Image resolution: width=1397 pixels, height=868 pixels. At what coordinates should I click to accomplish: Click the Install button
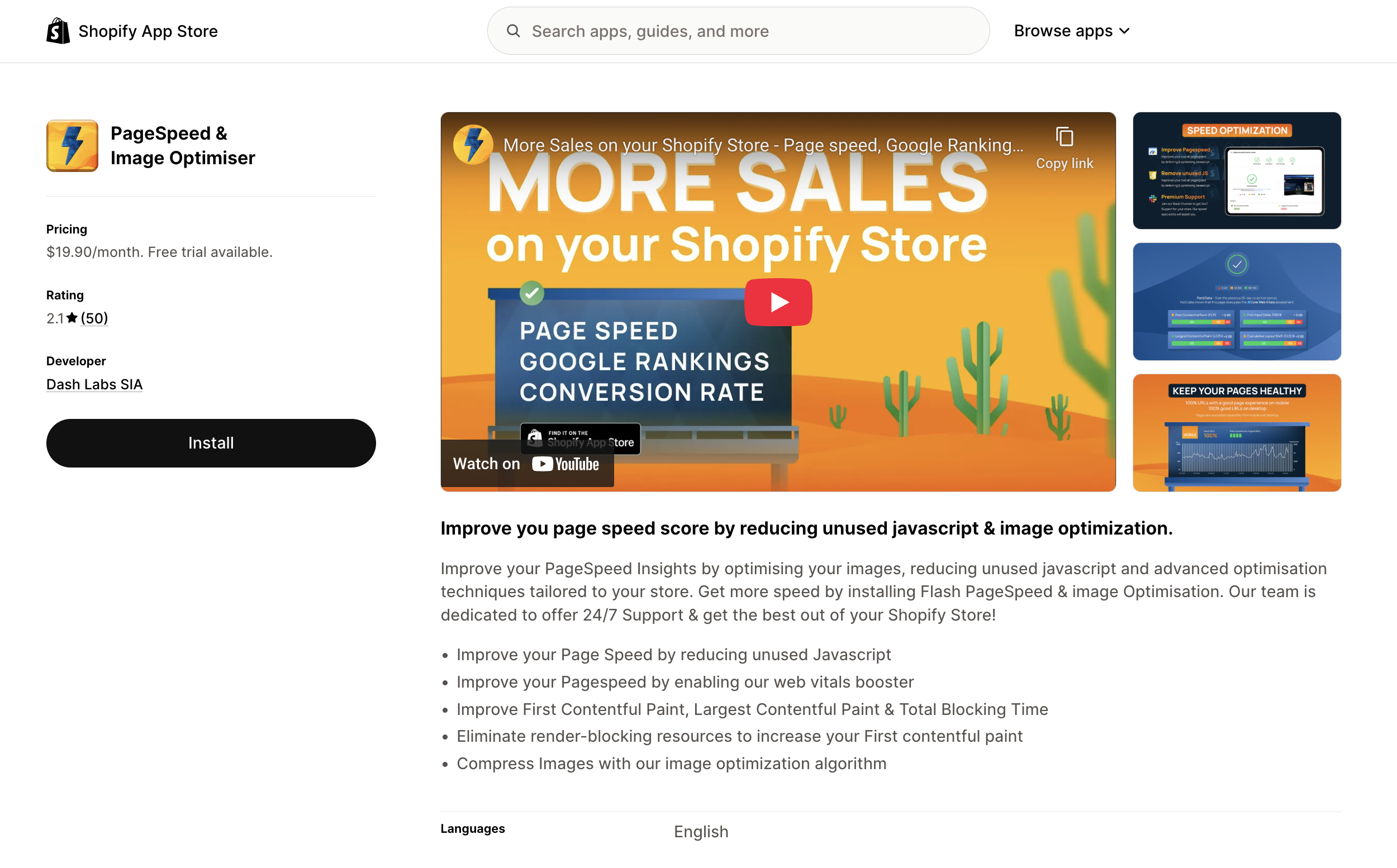point(211,443)
